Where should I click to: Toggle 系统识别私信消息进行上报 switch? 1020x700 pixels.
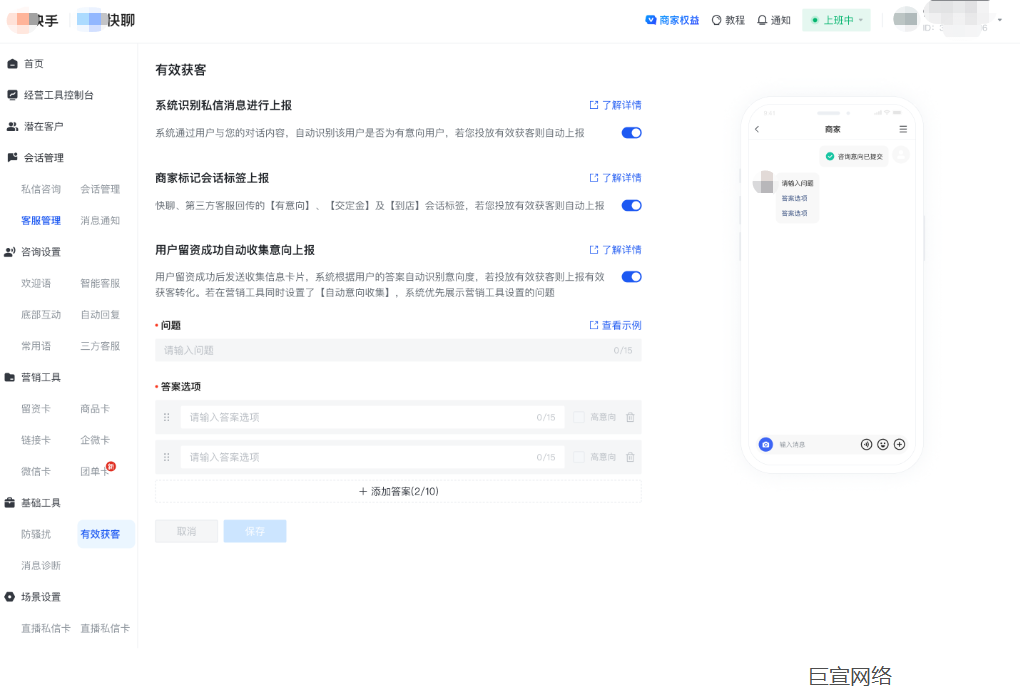[x=630, y=132]
